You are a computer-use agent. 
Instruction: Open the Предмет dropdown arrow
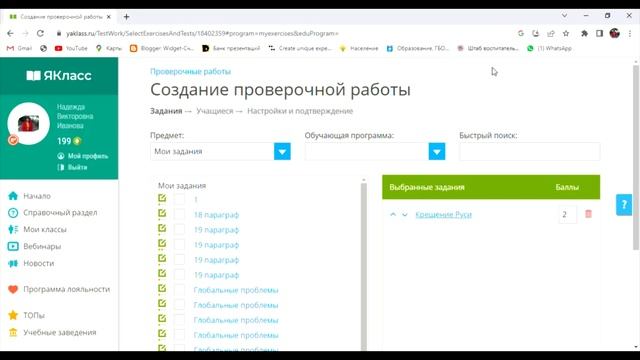(282, 151)
